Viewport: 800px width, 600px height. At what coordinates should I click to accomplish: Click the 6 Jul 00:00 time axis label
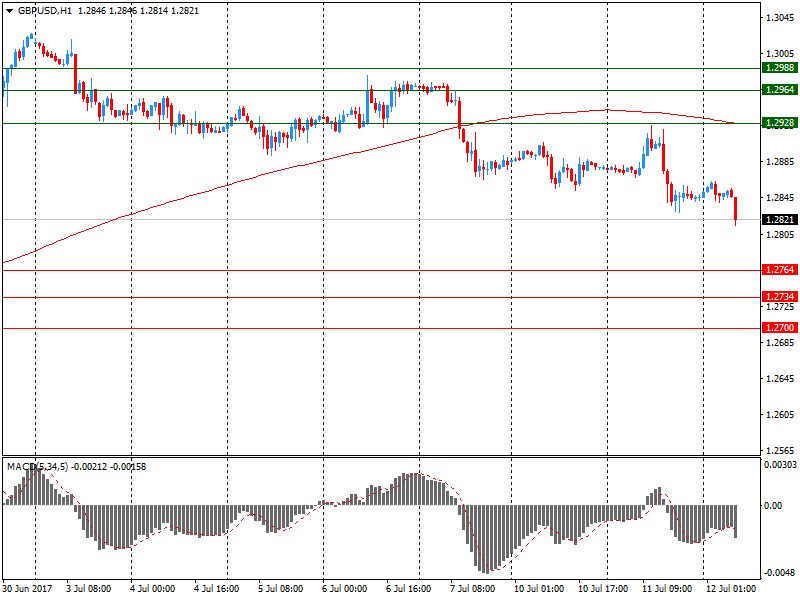344,589
